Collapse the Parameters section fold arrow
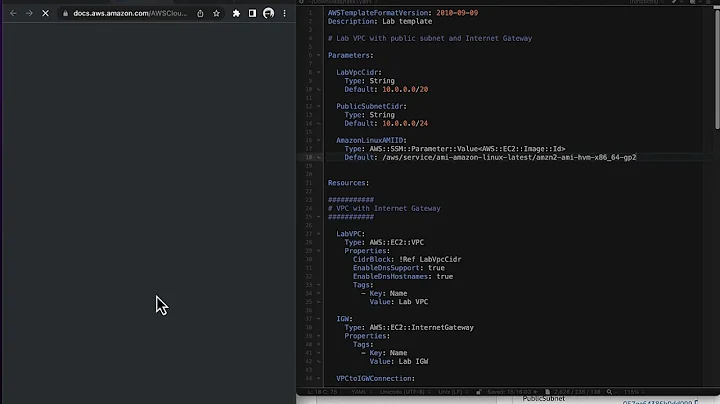Viewport: 720px width, 404px height. (318, 55)
